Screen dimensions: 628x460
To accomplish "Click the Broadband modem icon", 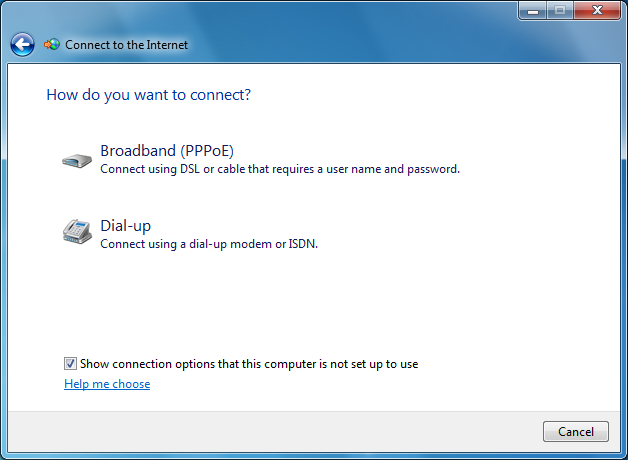I will tap(76, 160).
